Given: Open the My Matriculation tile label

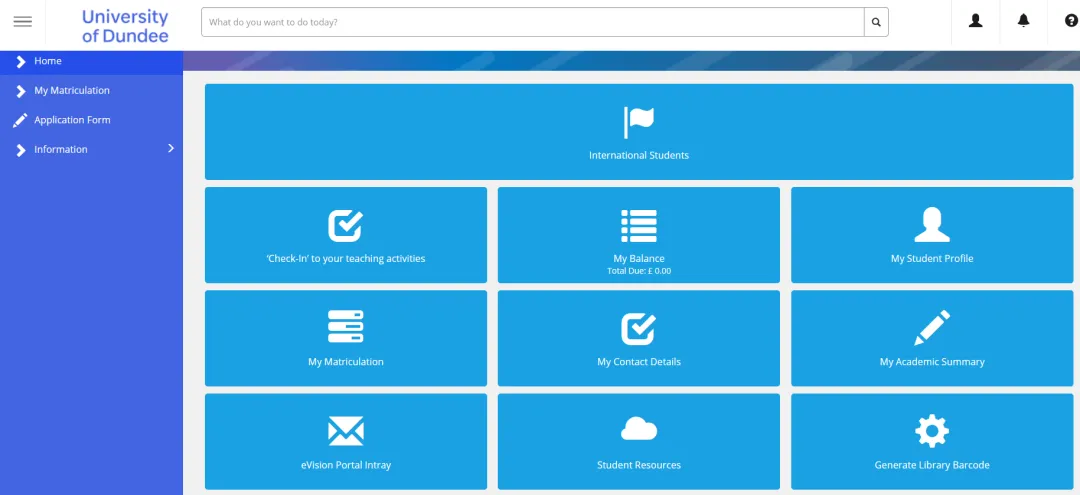Looking at the screenshot, I should 346,362.
